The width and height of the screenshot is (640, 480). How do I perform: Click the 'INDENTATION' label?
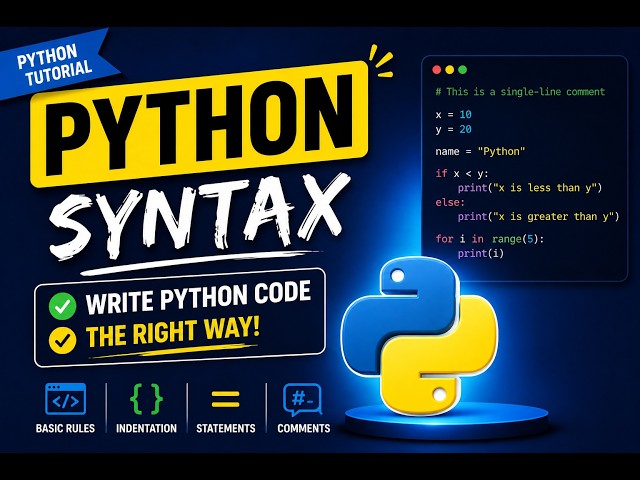coord(146,428)
